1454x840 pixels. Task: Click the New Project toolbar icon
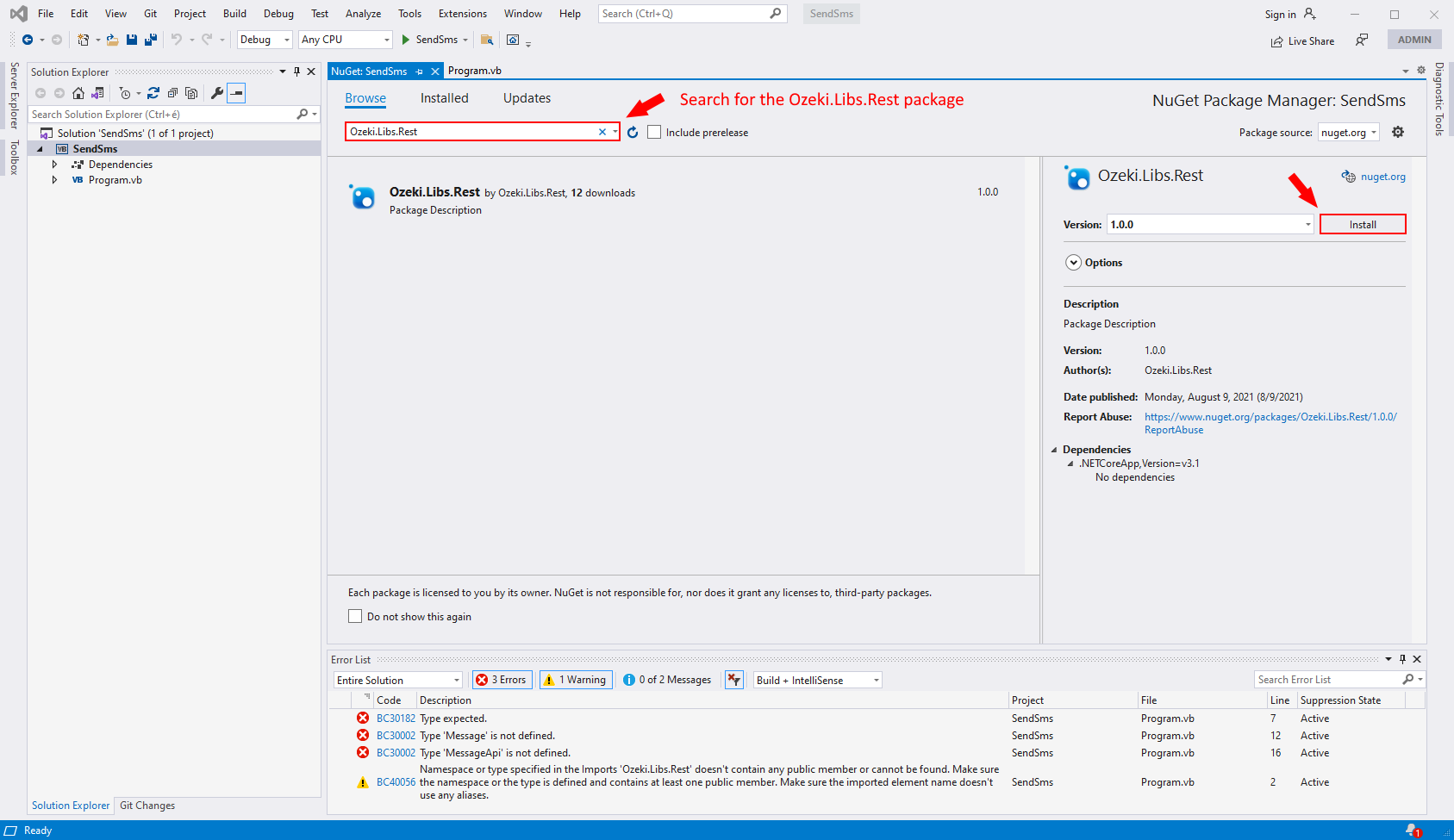click(x=83, y=40)
